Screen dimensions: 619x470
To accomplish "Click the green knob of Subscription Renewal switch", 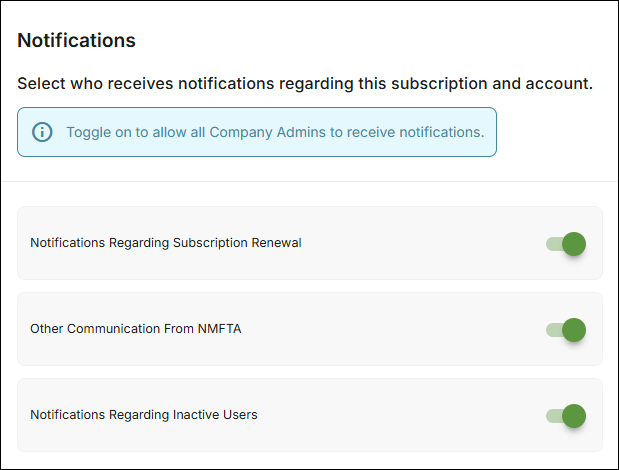I will pyautogui.click(x=574, y=244).
